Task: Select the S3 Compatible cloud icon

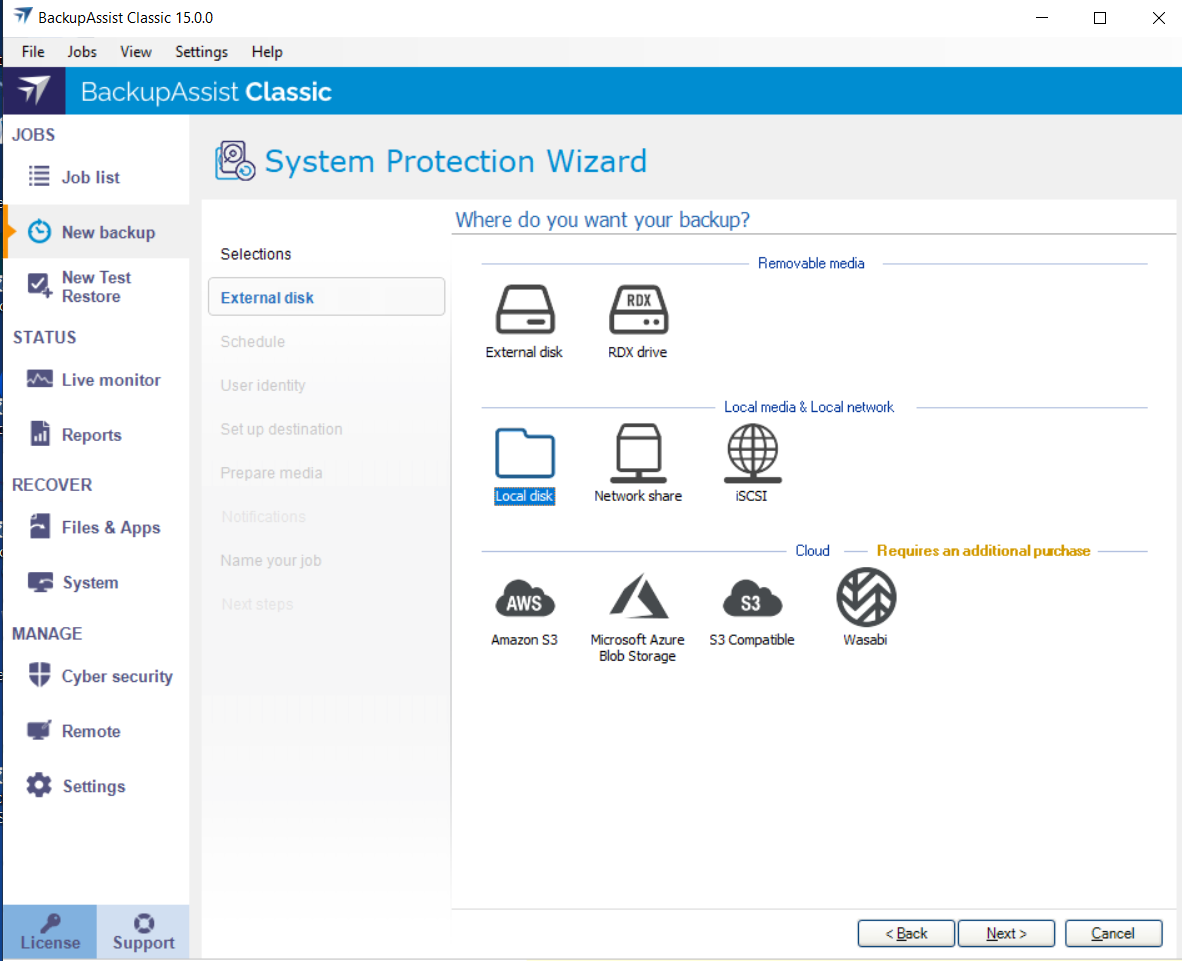Action: coord(751,598)
